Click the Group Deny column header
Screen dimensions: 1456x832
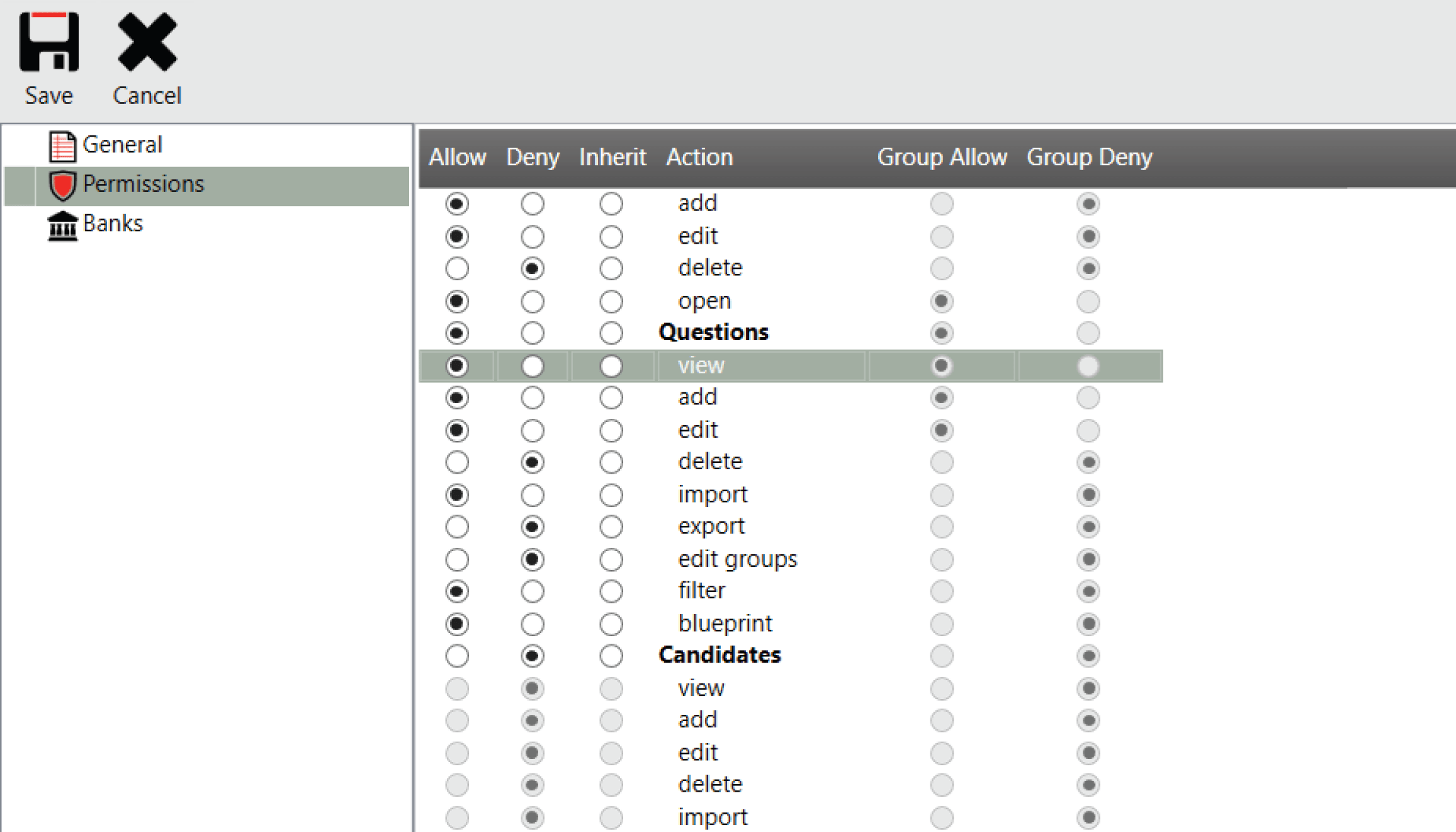[1089, 157]
